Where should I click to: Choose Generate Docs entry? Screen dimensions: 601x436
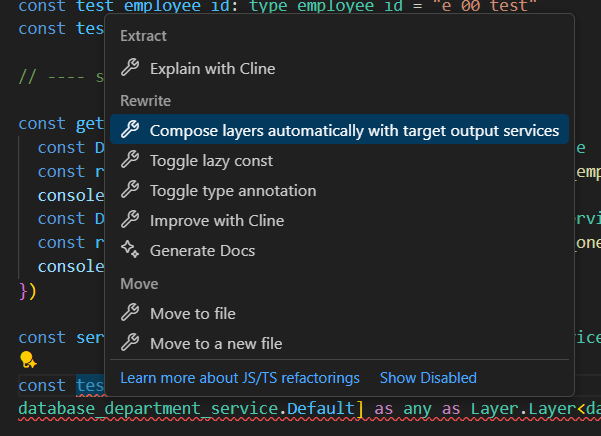[339, 250]
